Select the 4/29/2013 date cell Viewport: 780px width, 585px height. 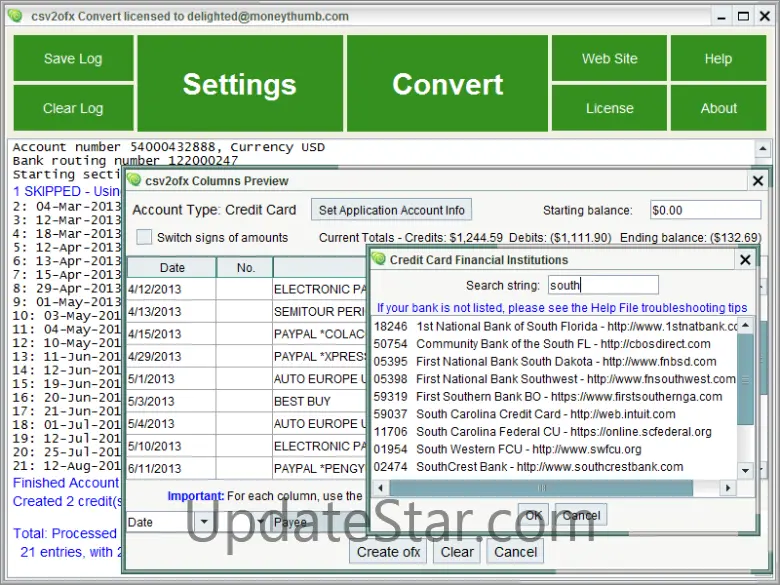172,356
